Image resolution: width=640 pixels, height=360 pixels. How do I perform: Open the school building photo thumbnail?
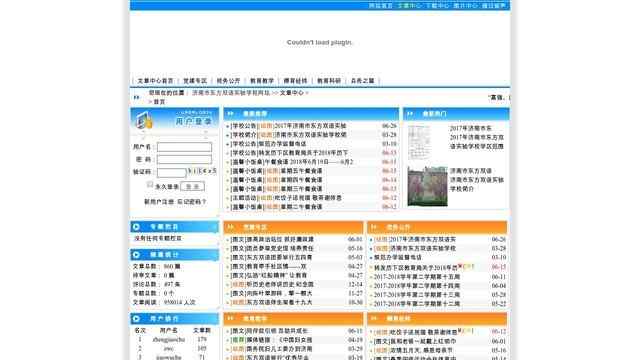(427, 186)
